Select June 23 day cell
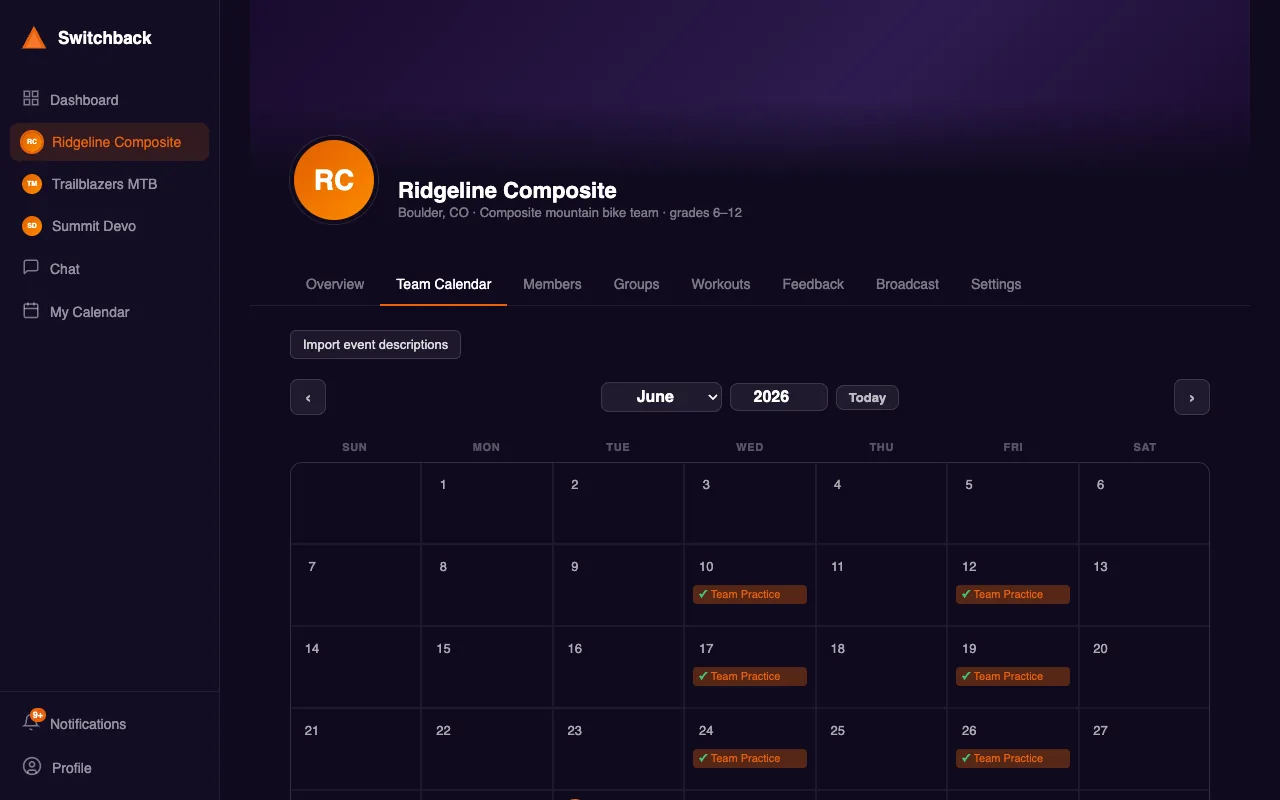The image size is (1280, 800). coord(618,750)
